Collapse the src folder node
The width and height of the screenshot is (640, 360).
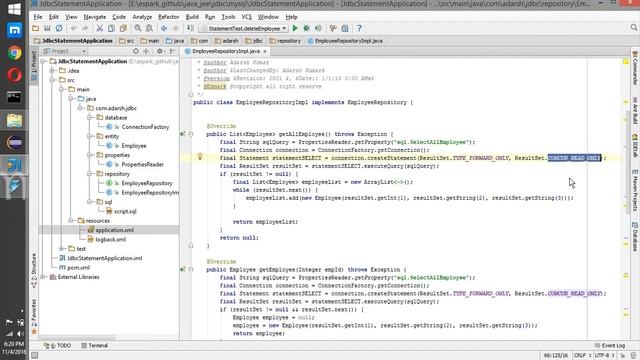coord(52,80)
